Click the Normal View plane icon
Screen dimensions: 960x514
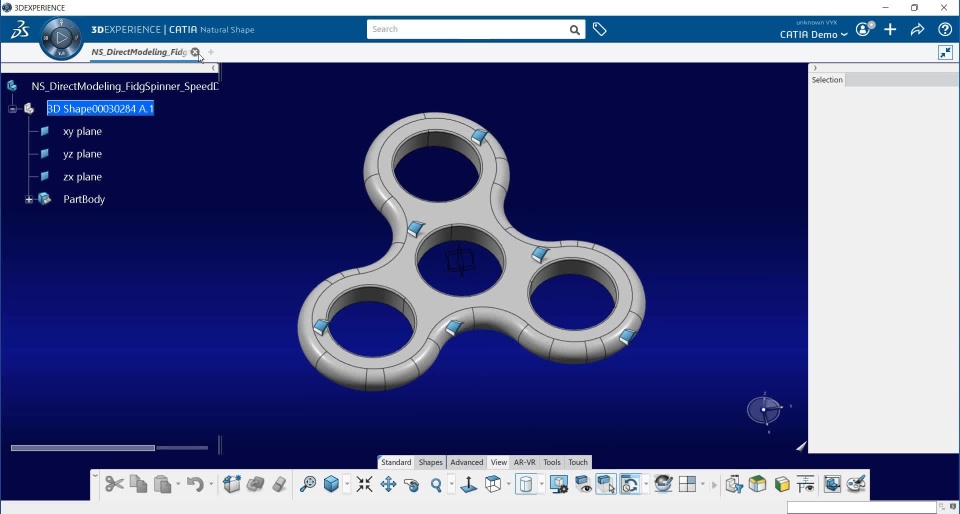coord(468,485)
